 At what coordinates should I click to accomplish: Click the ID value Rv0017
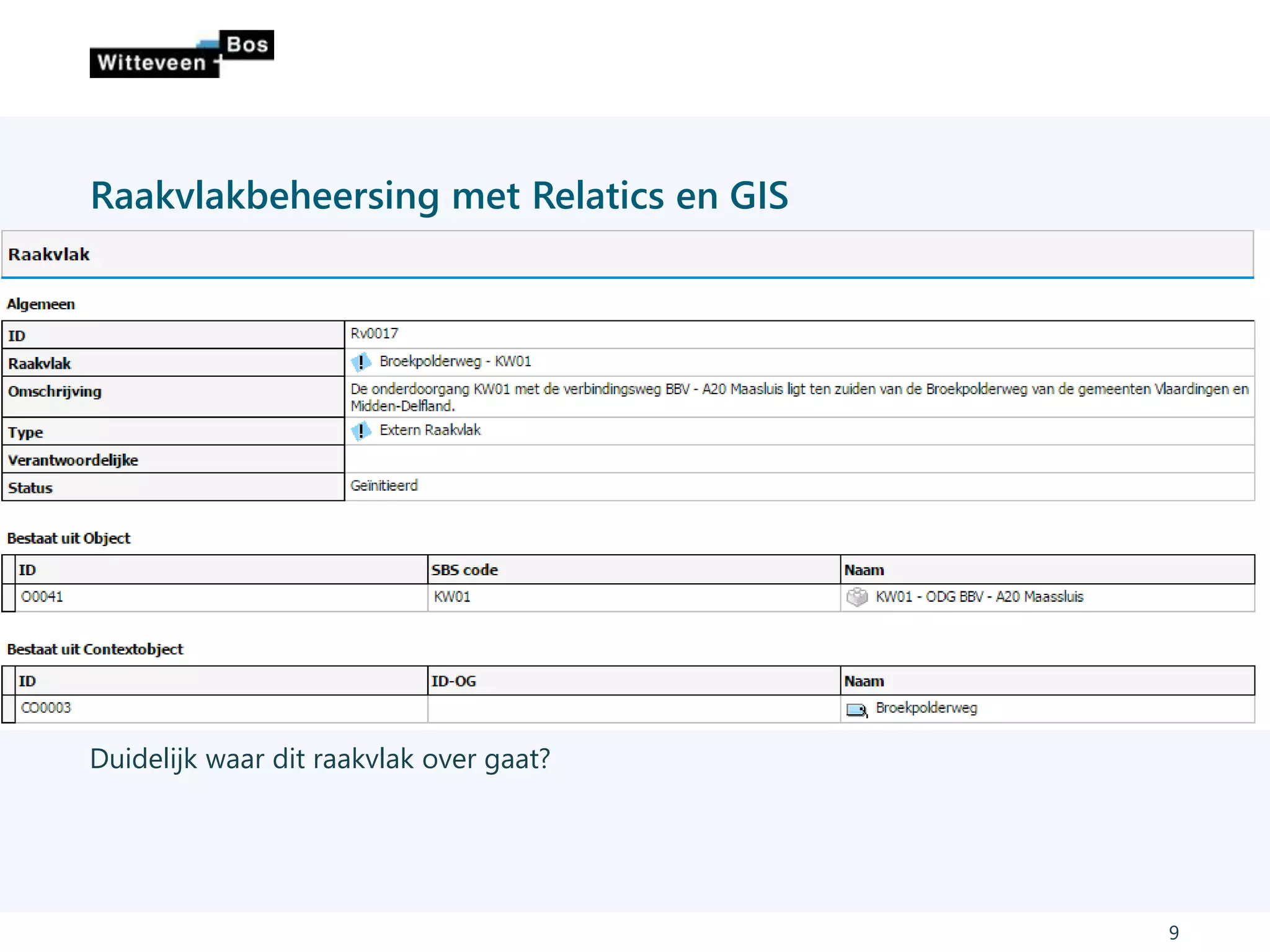pyautogui.click(x=374, y=333)
